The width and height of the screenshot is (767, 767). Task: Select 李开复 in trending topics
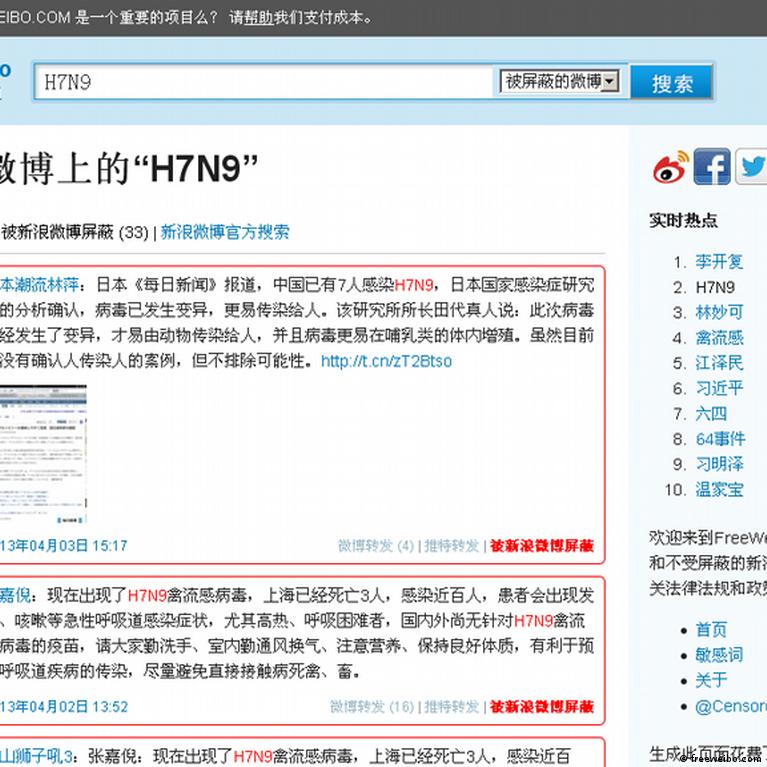[x=719, y=262]
